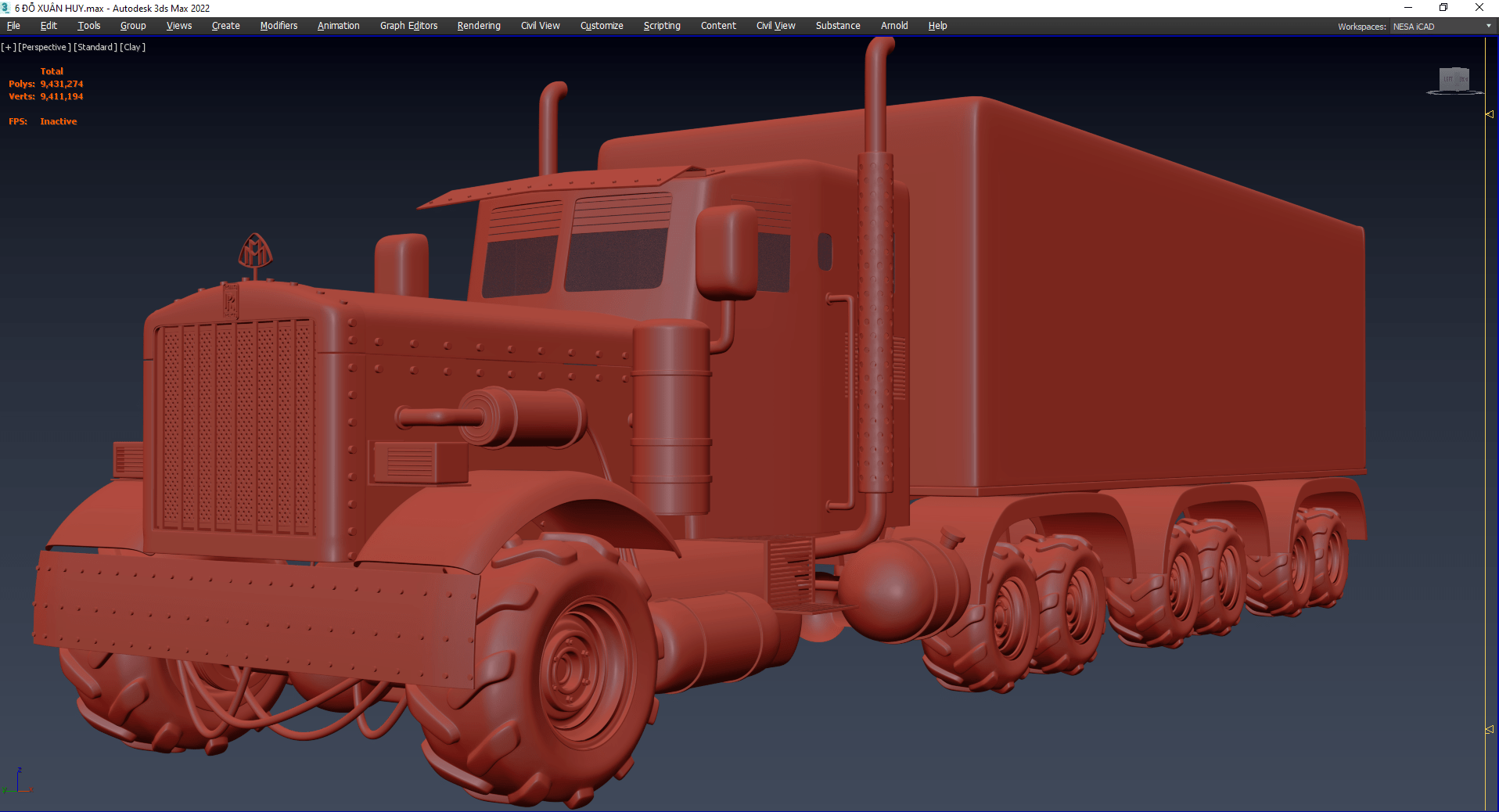The width and height of the screenshot is (1499, 812).
Task: Open the Perspective viewport label menu
Action: tap(45, 47)
